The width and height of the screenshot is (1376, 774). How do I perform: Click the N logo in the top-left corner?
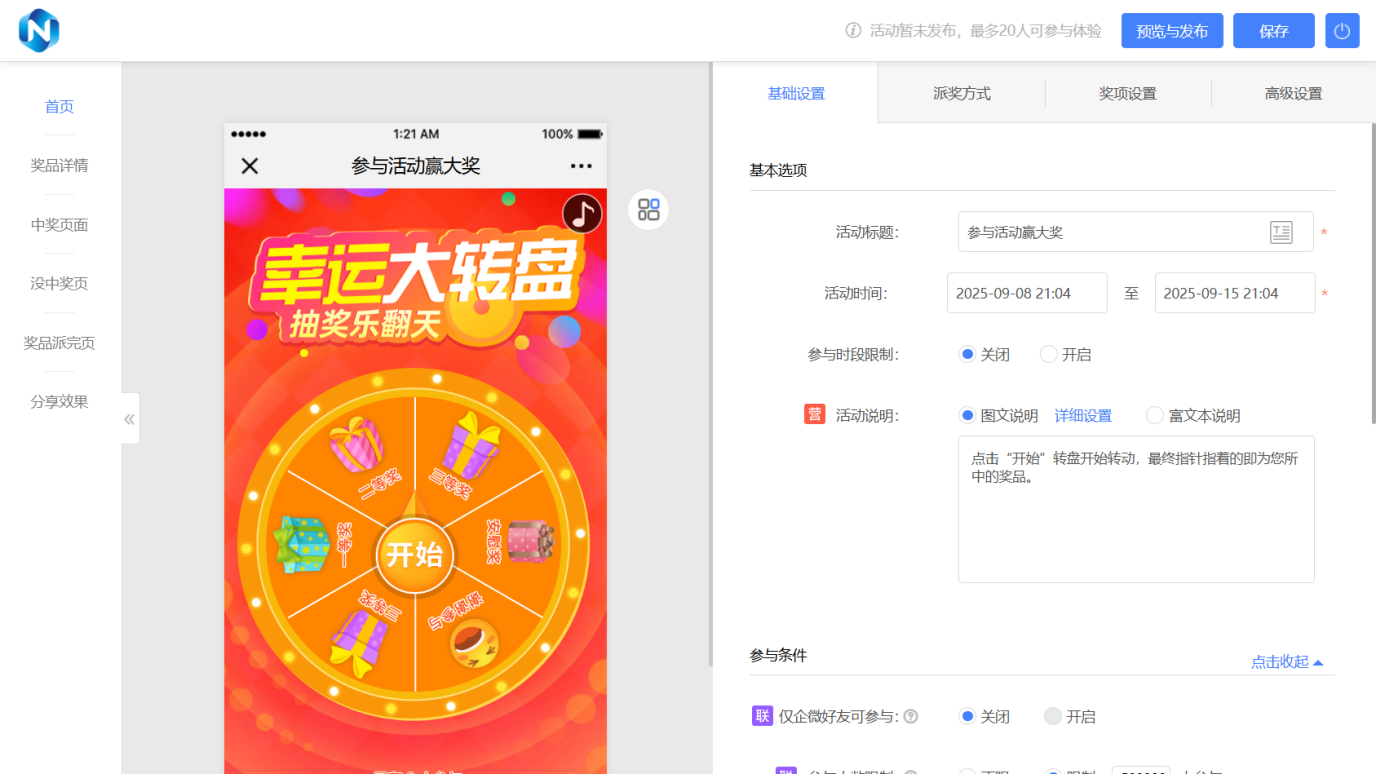coord(38,30)
